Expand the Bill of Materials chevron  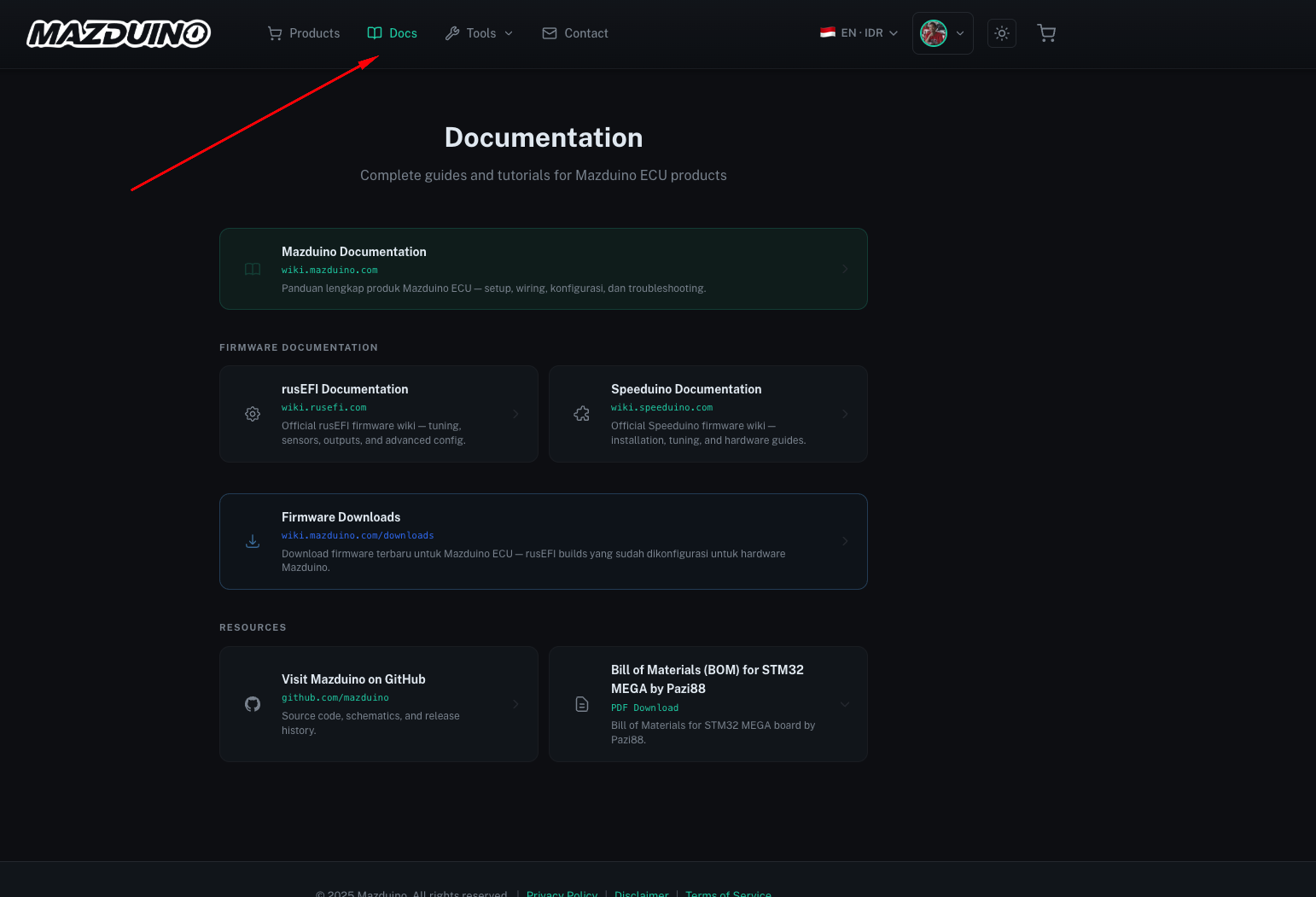point(845,704)
